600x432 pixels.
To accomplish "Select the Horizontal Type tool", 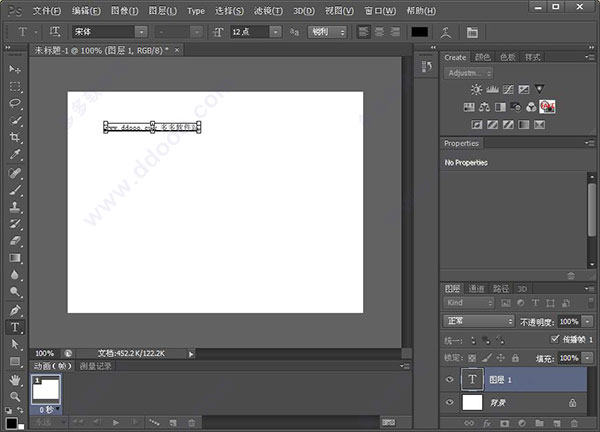I will [x=15, y=327].
